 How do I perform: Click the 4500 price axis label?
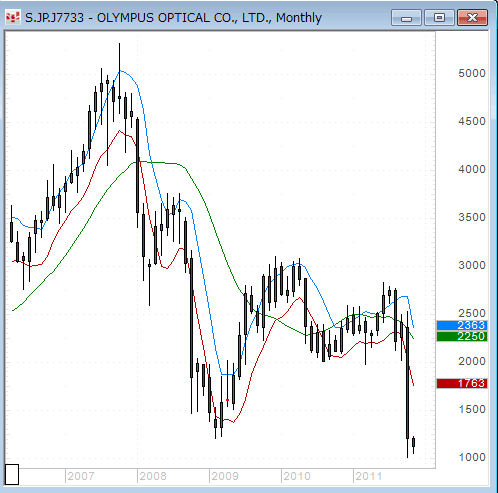[x=472, y=121]
